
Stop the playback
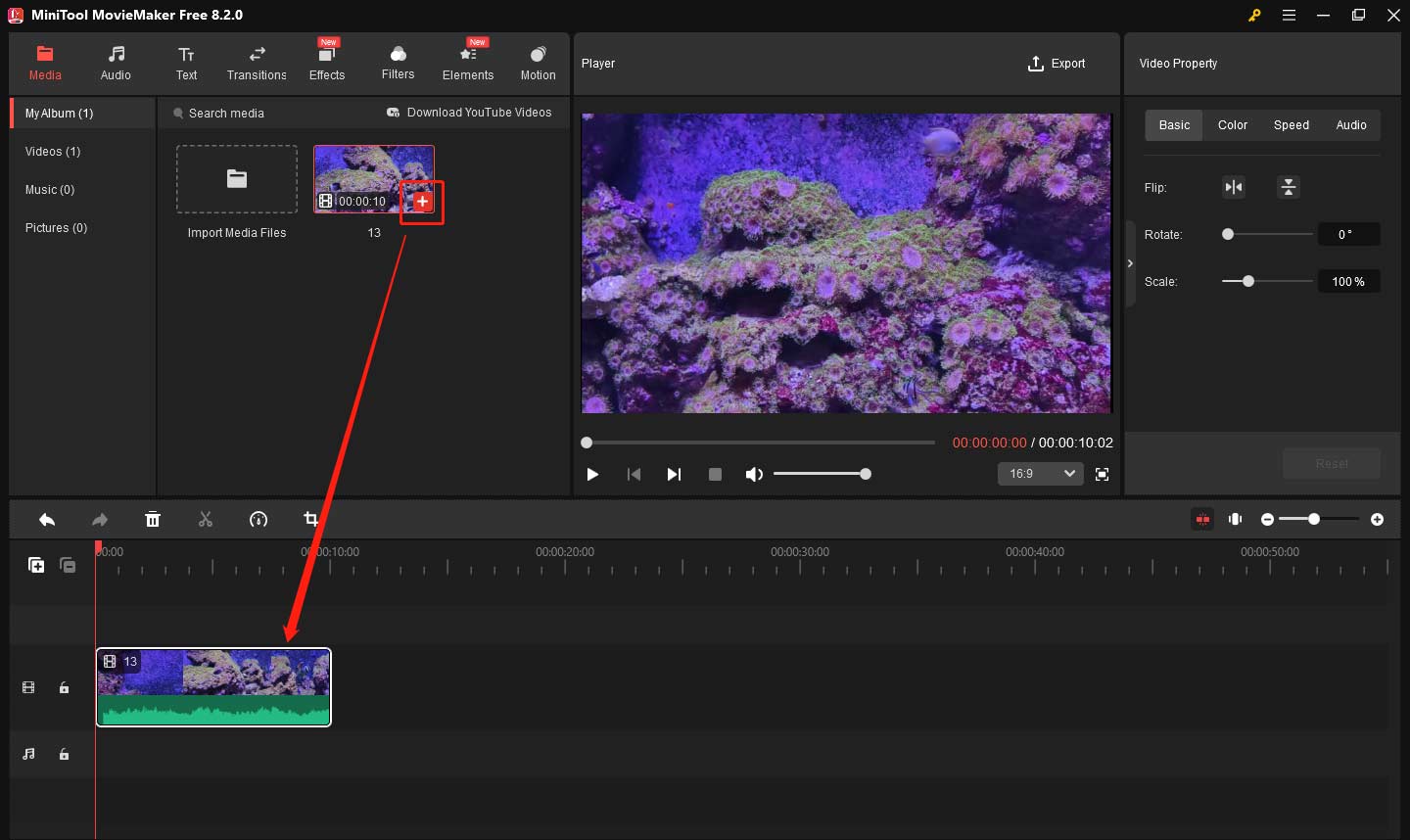click(x=715, y=474)
